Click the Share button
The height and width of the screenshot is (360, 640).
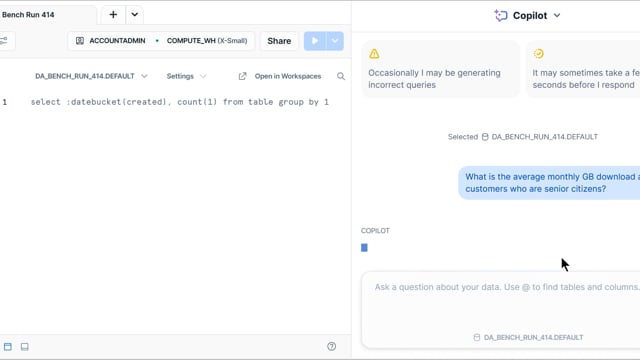(x=279, y=41)
